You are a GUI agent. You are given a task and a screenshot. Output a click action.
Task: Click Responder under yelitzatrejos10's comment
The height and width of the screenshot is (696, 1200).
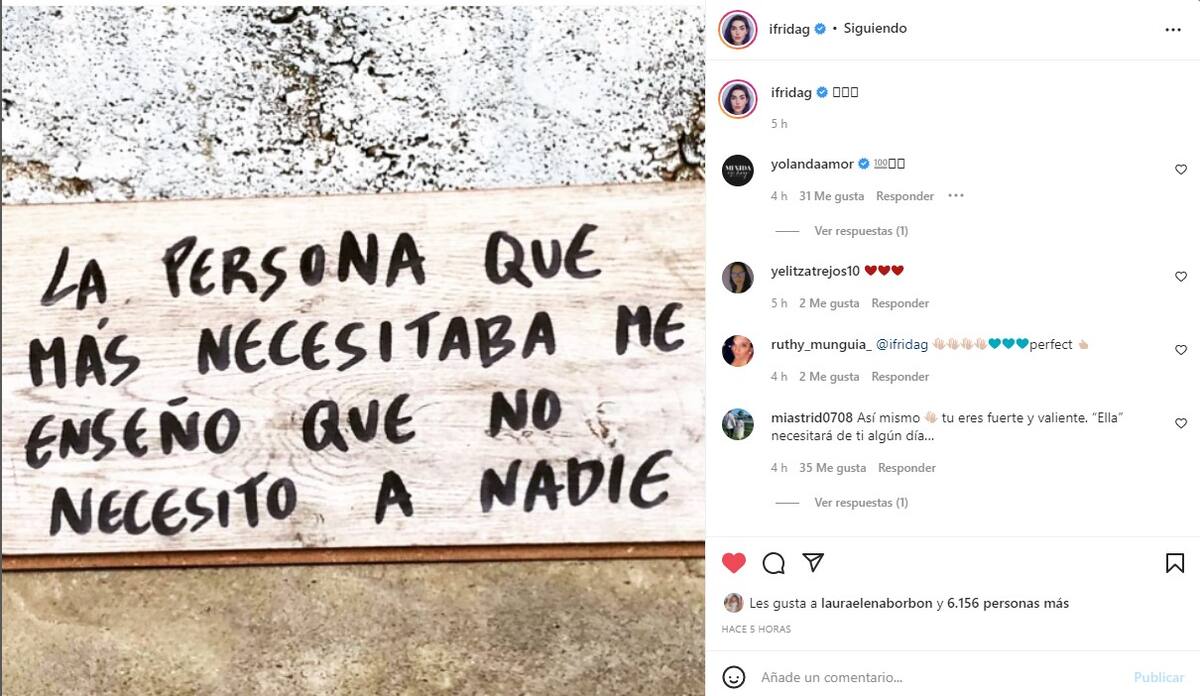pyautogui.click(x=900, y=303)
